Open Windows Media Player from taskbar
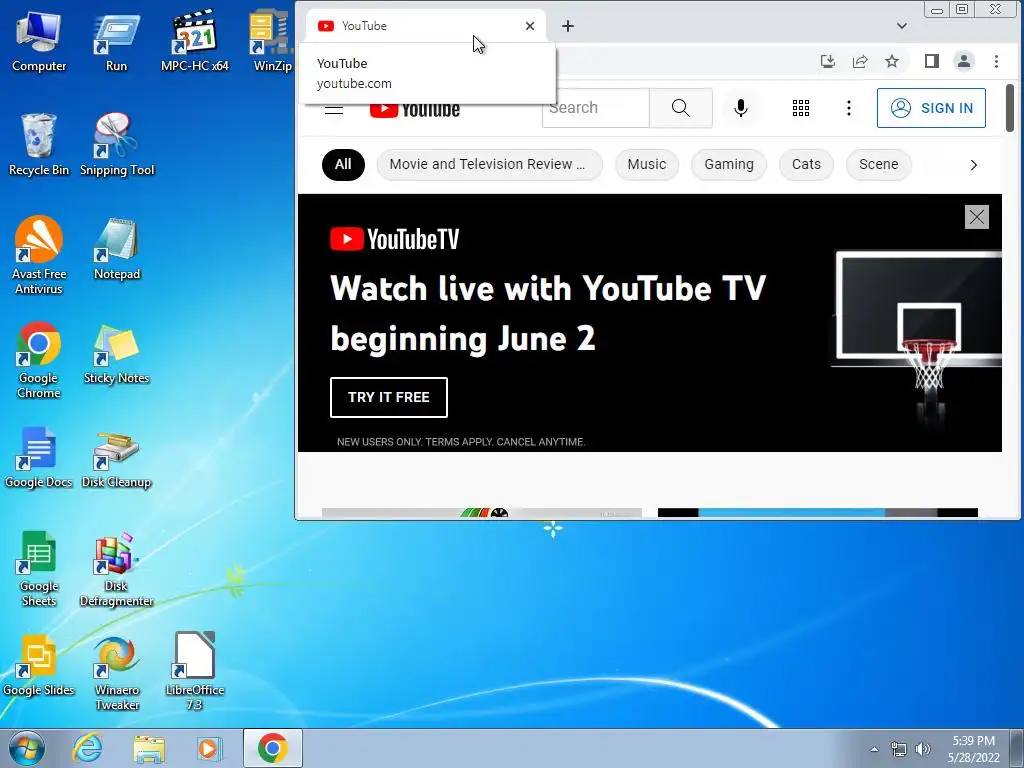The image size is (1024, 768). tap(209, 748)
